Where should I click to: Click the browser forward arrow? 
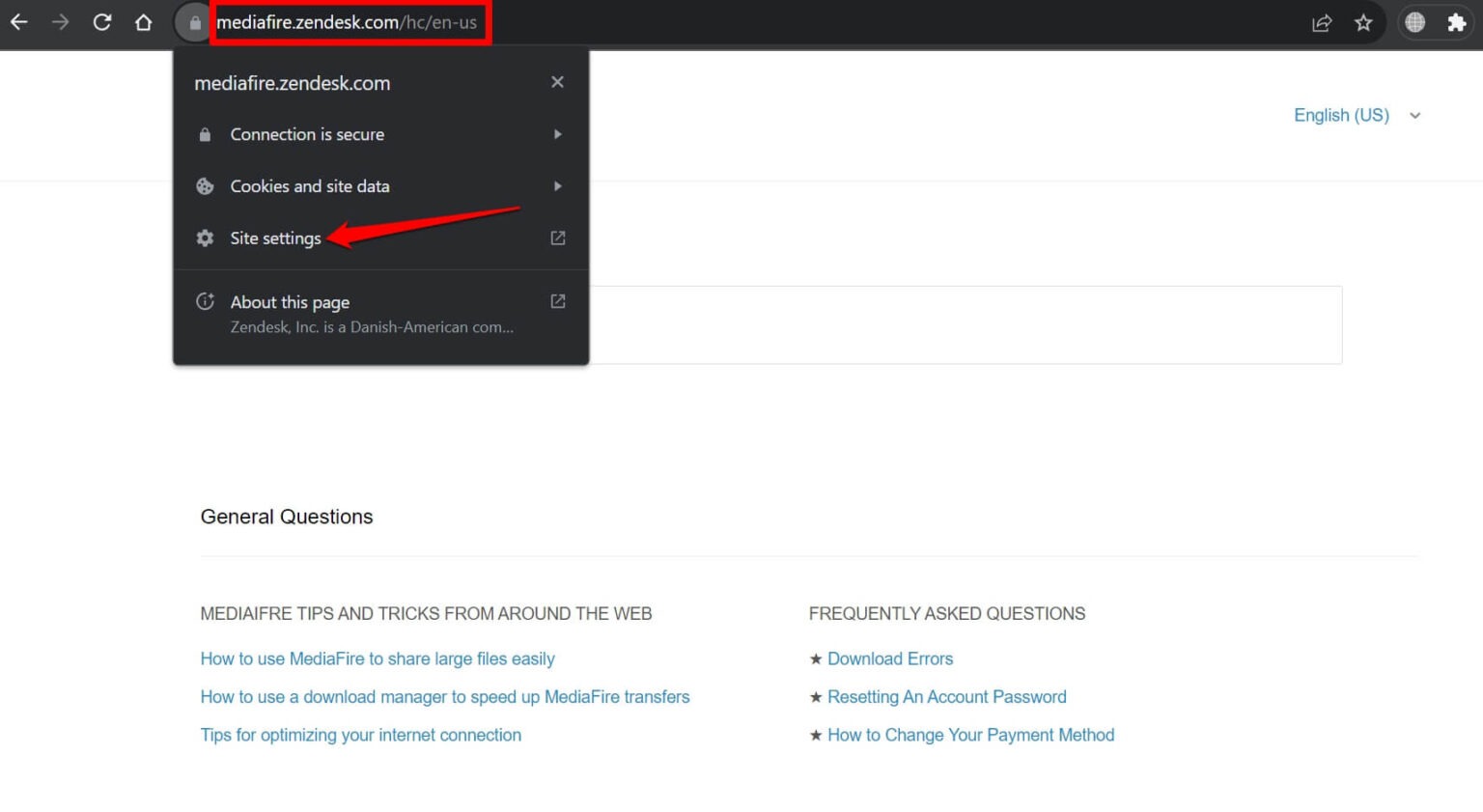[60, 23]
